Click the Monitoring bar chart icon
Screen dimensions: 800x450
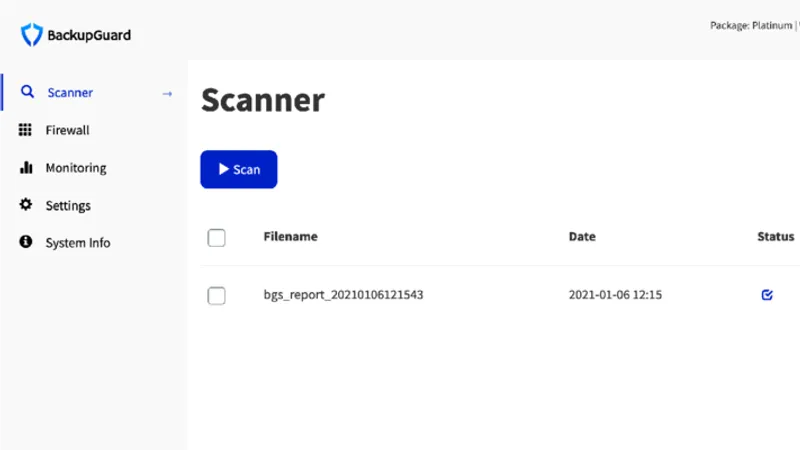tap(26, 167)
